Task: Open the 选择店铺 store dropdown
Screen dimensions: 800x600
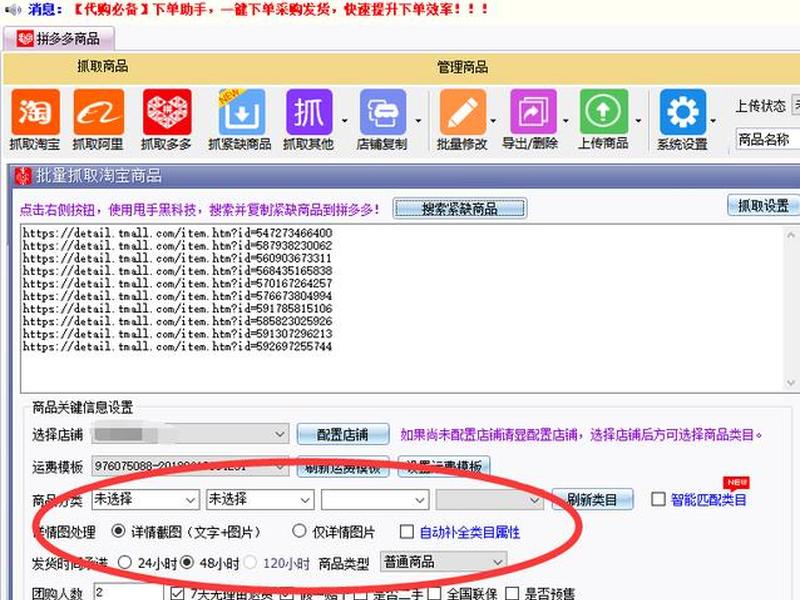Action: point(190,434)
